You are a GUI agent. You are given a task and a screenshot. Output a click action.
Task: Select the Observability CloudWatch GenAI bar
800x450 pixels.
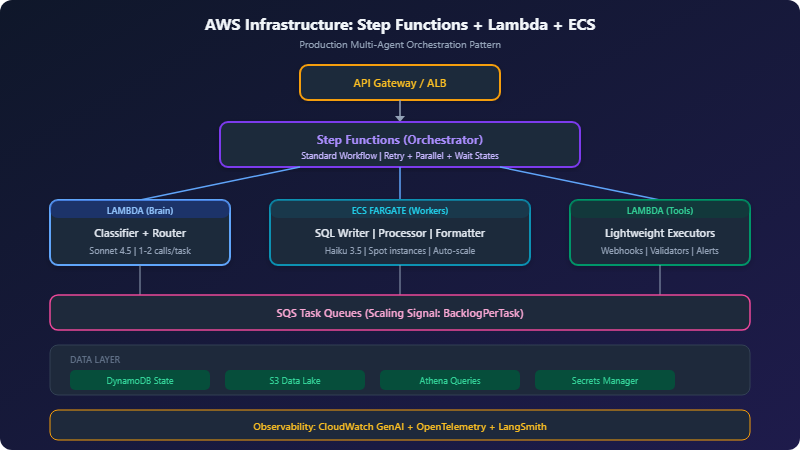[399, 426]
